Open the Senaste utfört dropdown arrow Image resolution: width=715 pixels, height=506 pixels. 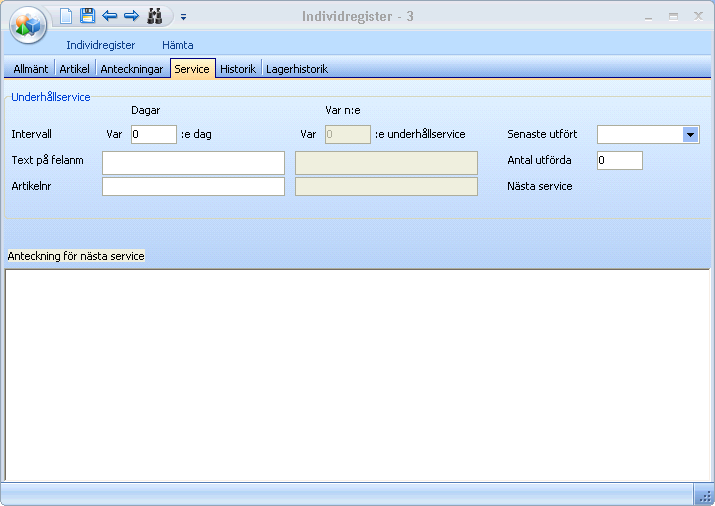[x=690, y=134]
